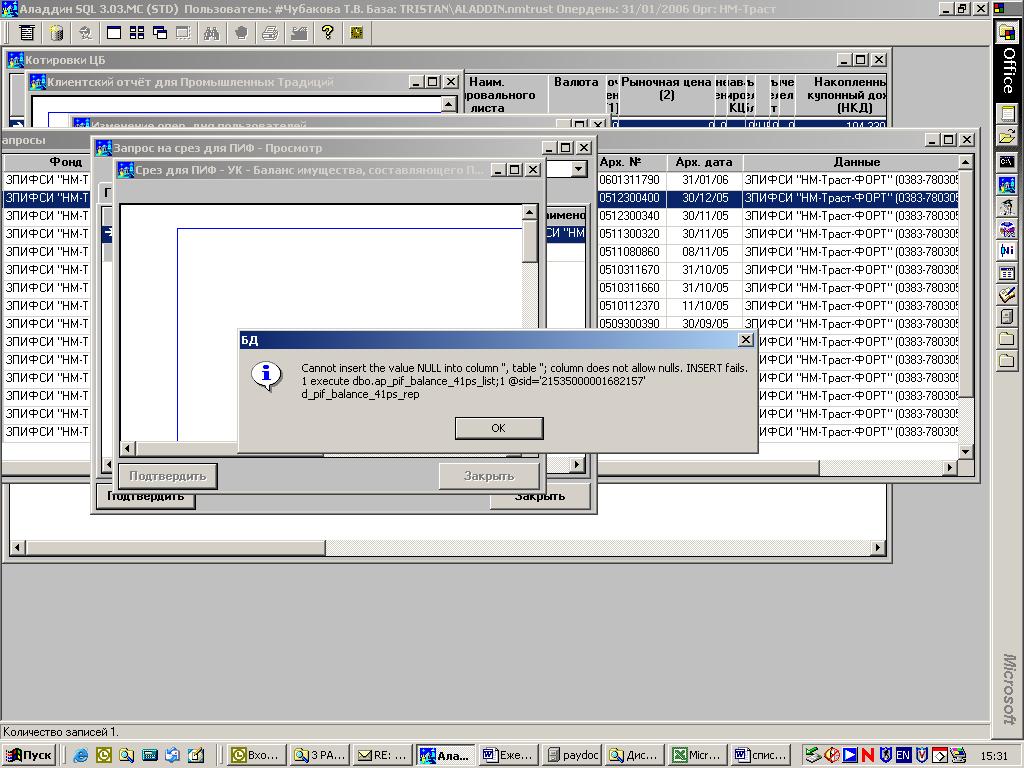Click the up scroll arrow beside the Данные header
The image size is (1024, 768).
point(966,161)
